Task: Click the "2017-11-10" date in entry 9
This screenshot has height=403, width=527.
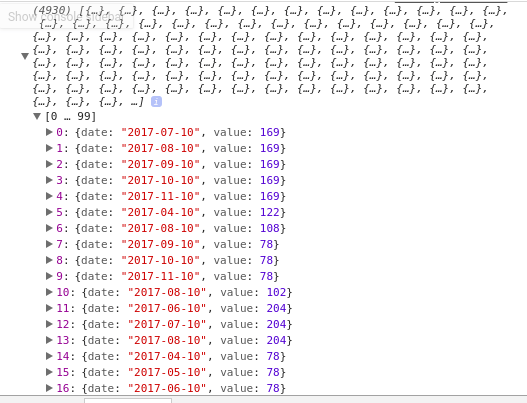Action: coord(160,277)
